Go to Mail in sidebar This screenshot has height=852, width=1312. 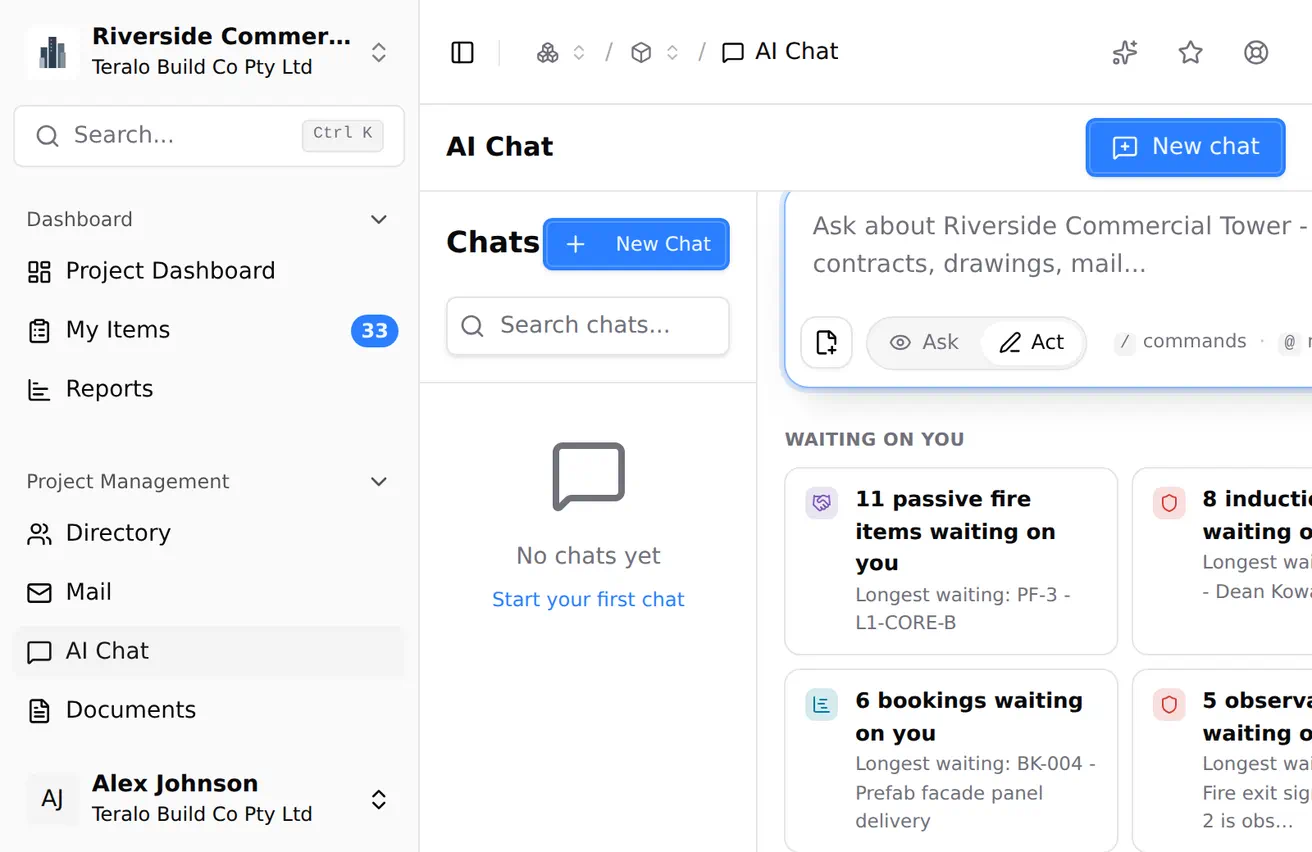coord(209,593)
